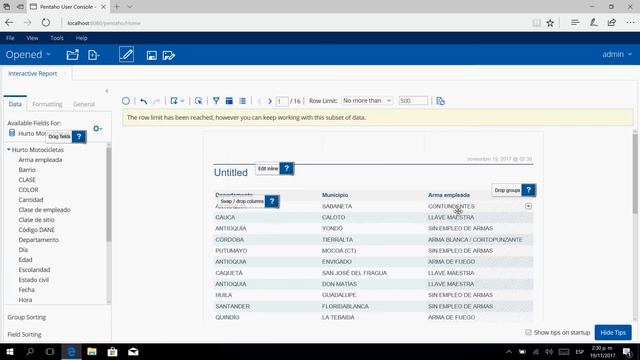640x360 pixels.
Task: Click the fields list vertical scrollbar
Action: pyautogui.click(x=109, y=194)
